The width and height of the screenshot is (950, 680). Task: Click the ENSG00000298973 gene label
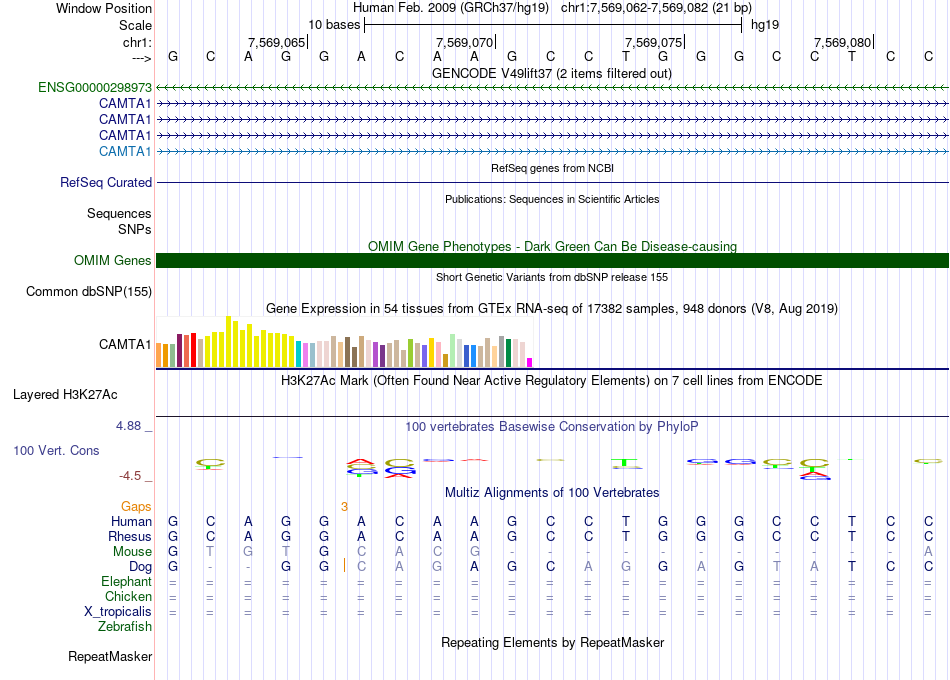pyautogui.click(x=95, y=88)
